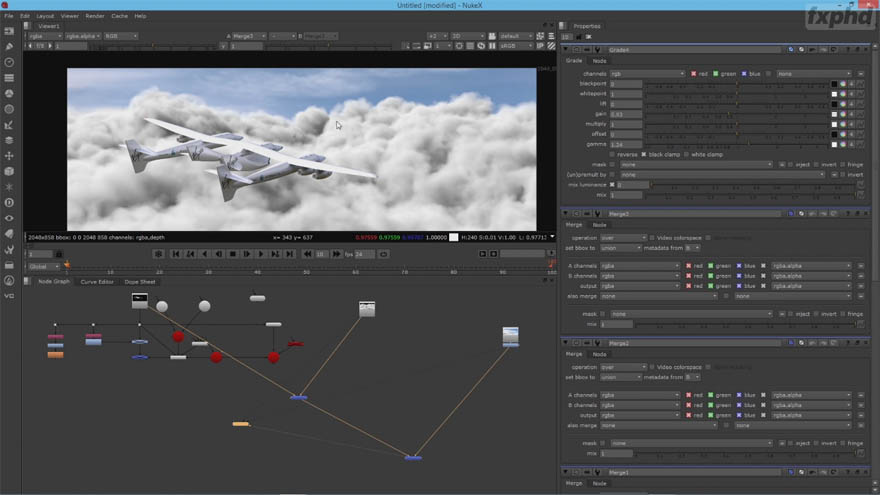Open the Grade4 mask dropdown
Image resolution: width=880 pixels, height=495 pixels.
tap(696, 164)
